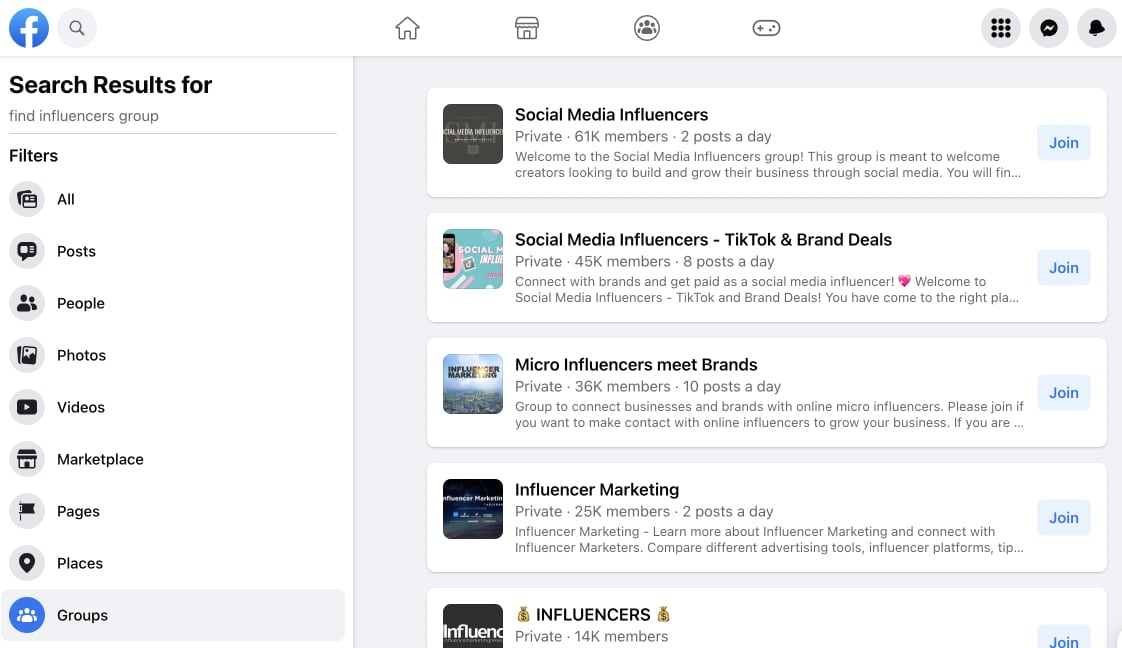Join the Social Media Influencers group
Viewport: 1122px width, 648px height.
(1063, 142)
